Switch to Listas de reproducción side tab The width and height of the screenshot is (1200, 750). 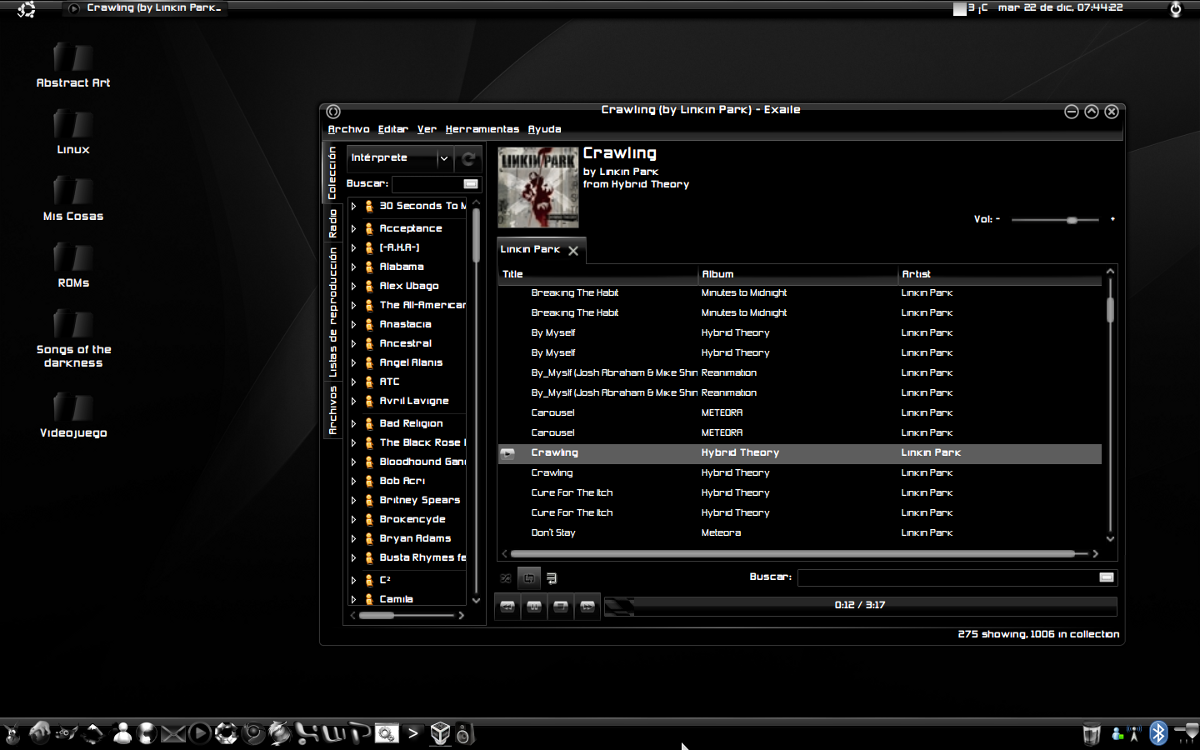[x=333, y=312]
